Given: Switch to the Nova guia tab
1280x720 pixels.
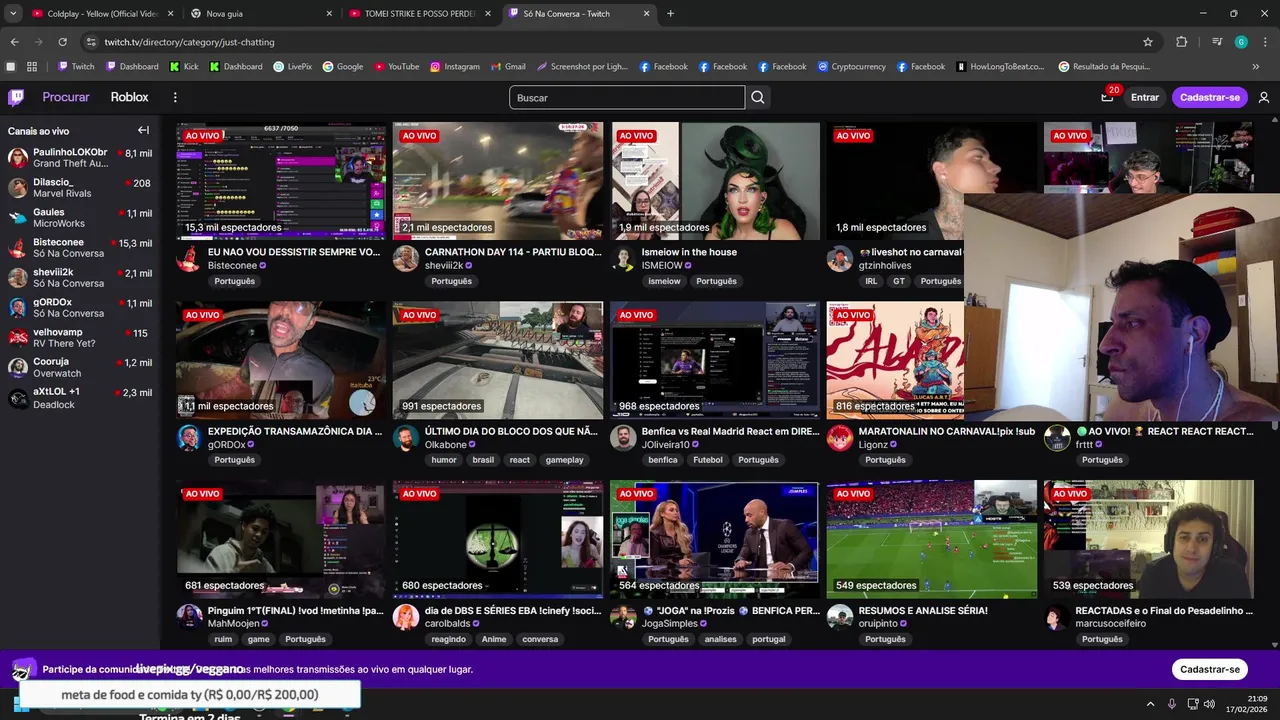Looking at the screenshot, I should tap(260, 14).
